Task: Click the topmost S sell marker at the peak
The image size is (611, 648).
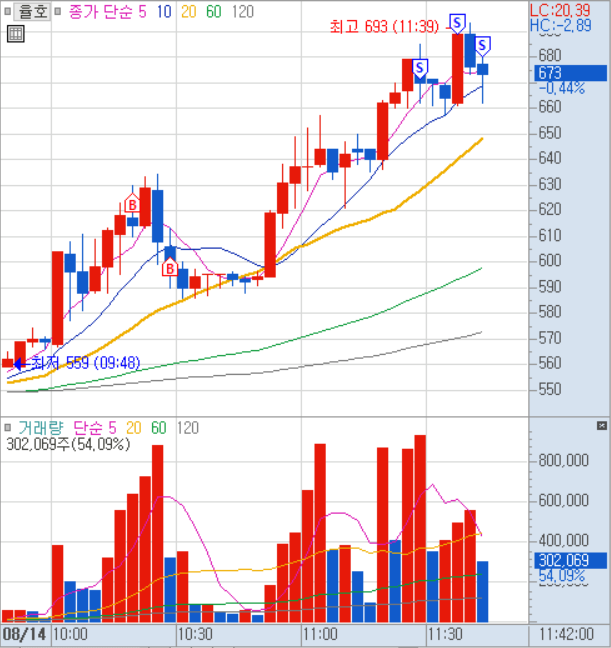Action: click(x=458, y=22)
